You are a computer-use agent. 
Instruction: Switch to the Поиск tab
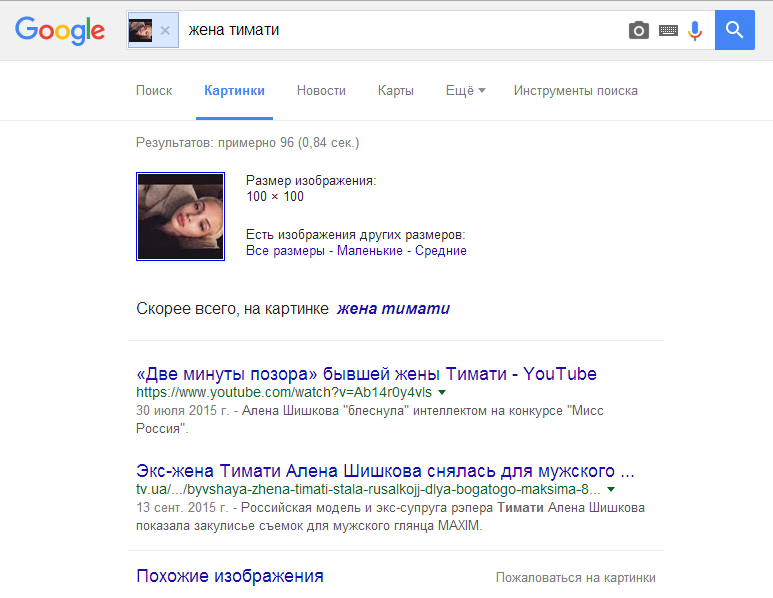[154, 91]
